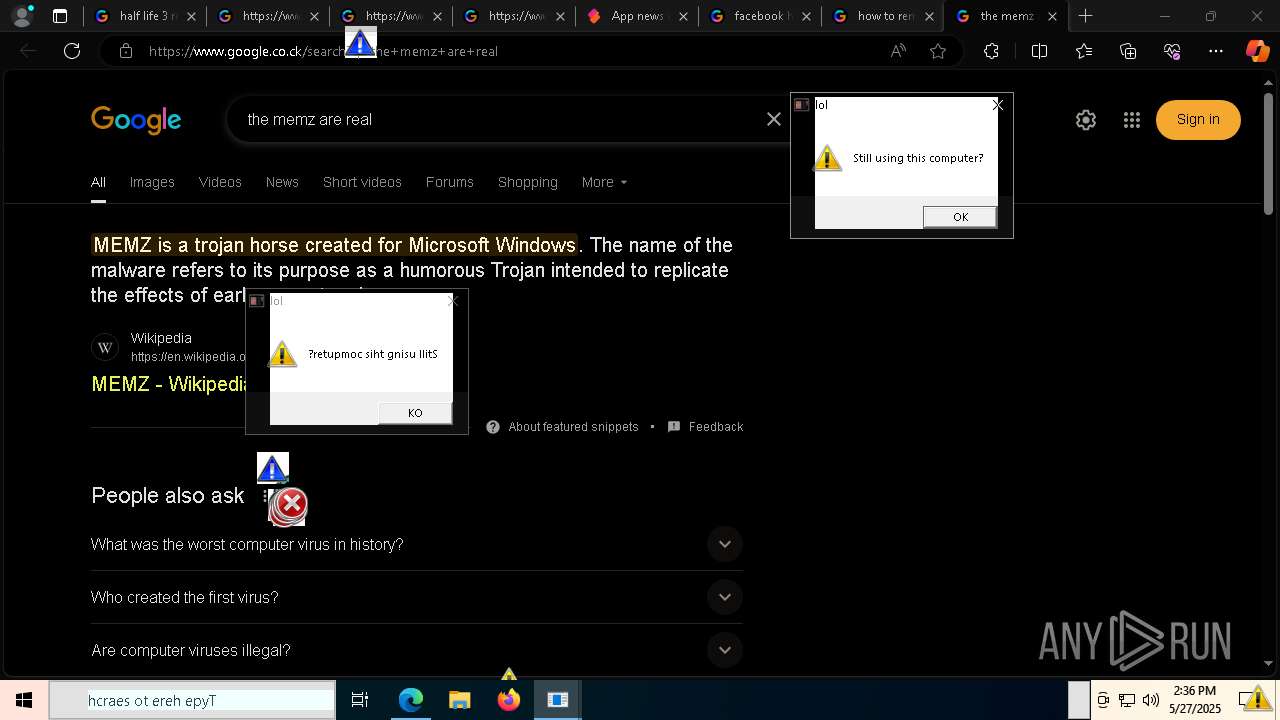Close the 'half life 3' tab
This screenshot has width=1280, height=720.
point(191,16)
